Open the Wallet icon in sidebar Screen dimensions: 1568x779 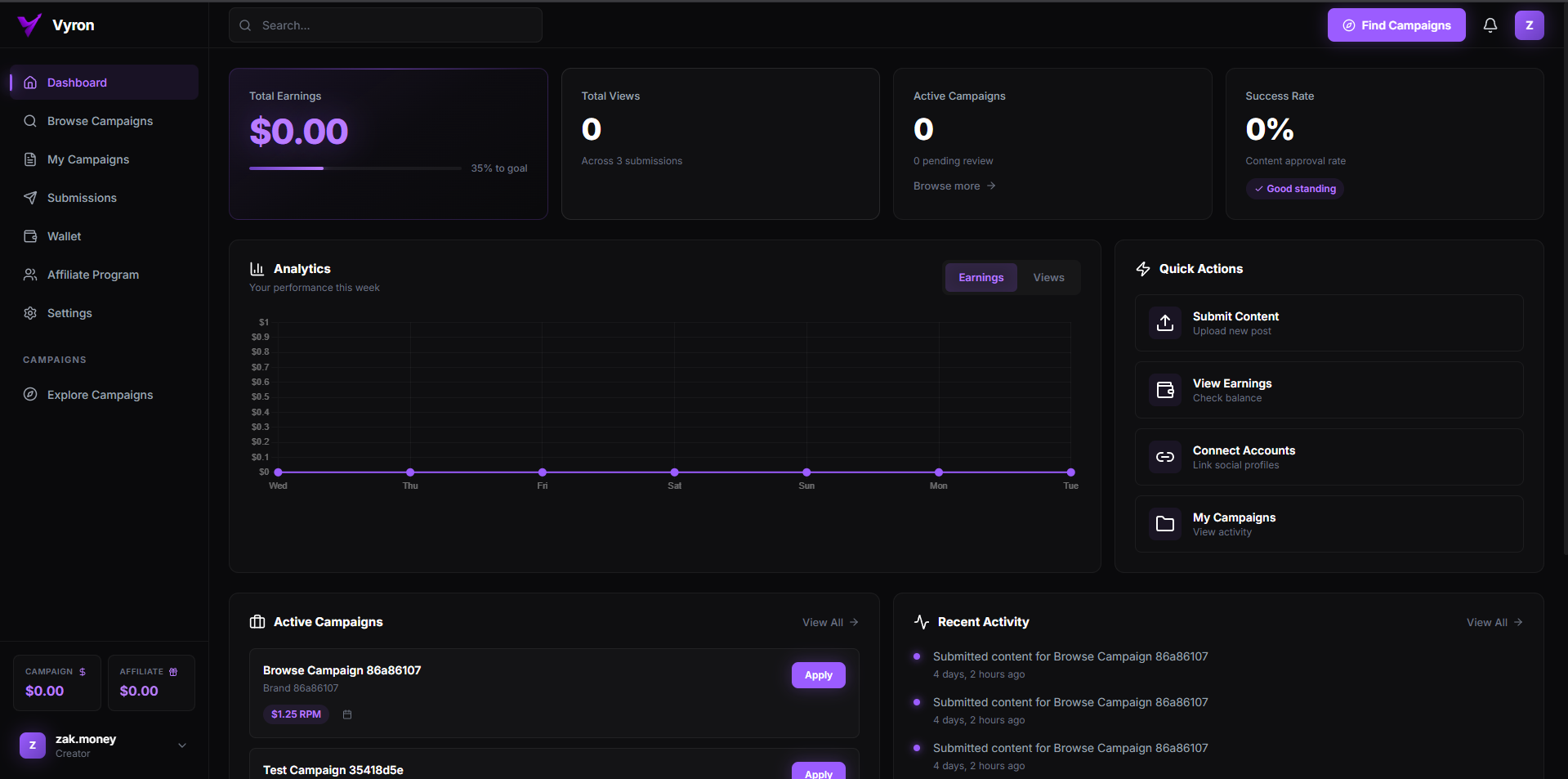(30, 236)
